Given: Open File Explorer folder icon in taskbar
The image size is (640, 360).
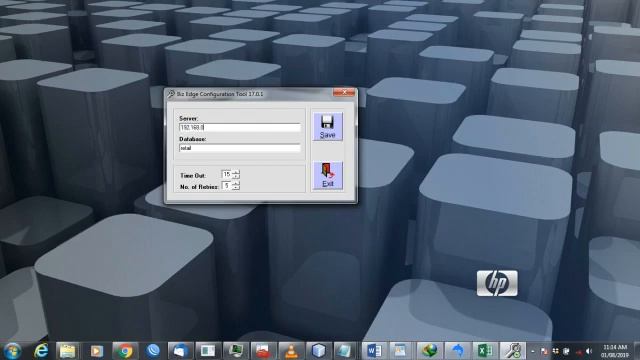Looking at the screenshot, I should 67,351.
